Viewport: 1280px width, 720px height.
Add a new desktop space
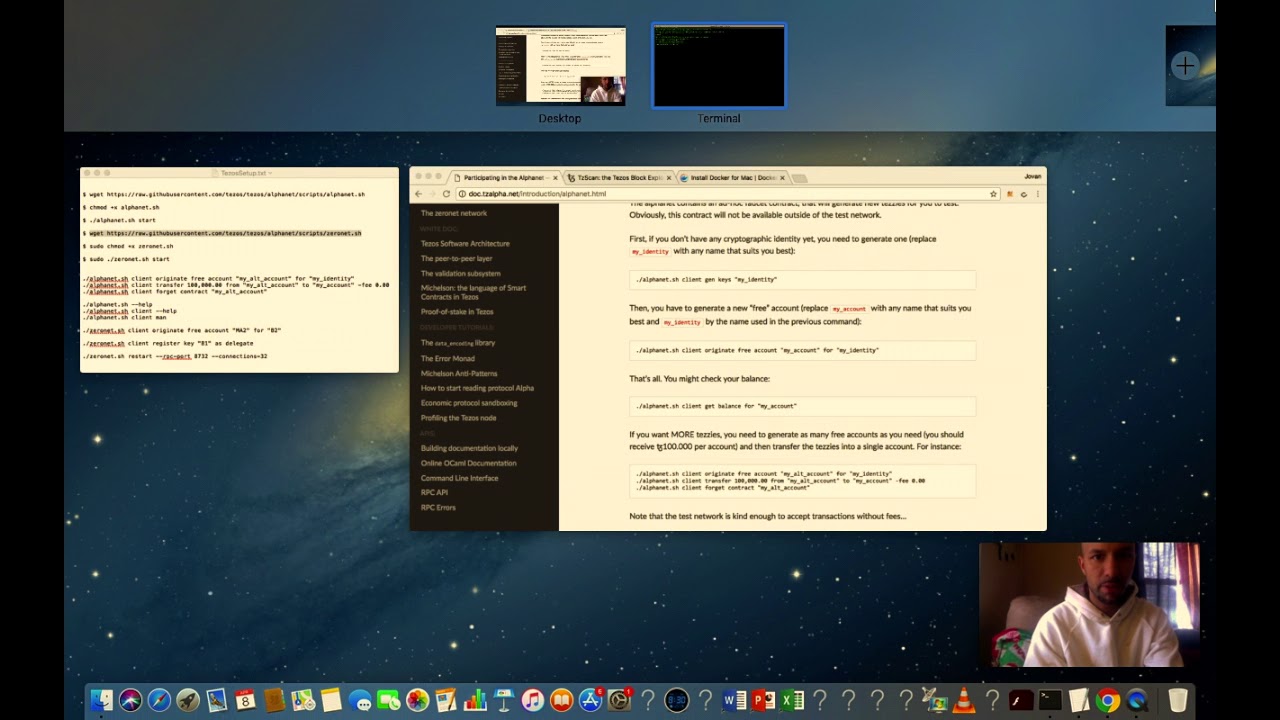1185,66
